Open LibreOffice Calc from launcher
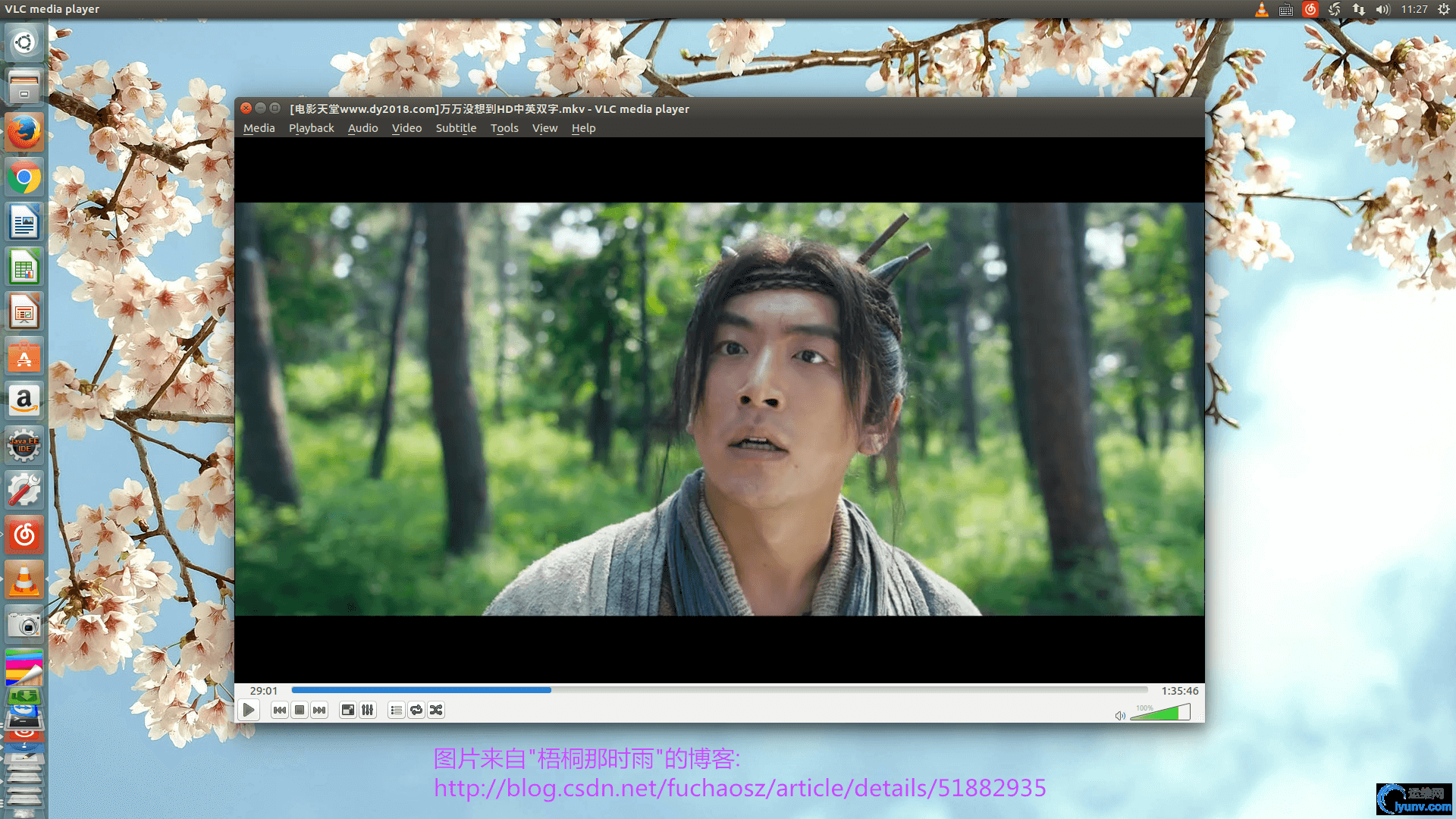 click(24, 267)
